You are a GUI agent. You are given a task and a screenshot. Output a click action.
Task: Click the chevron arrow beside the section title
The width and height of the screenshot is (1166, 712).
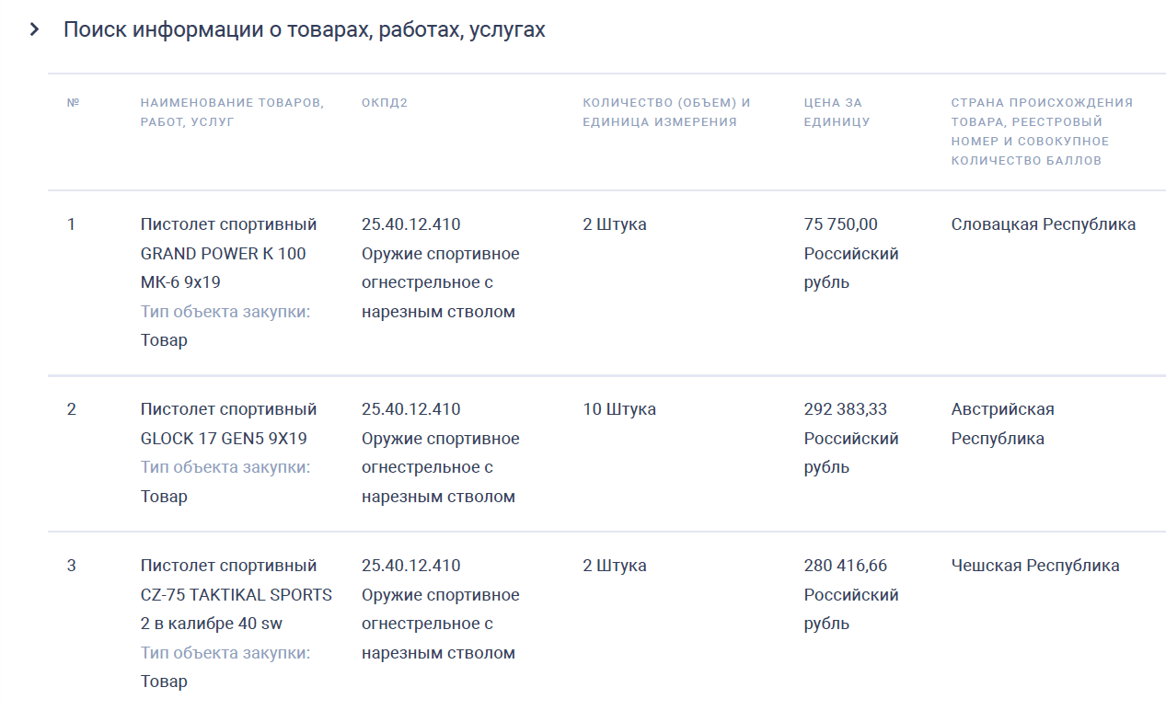coord(34,30)
